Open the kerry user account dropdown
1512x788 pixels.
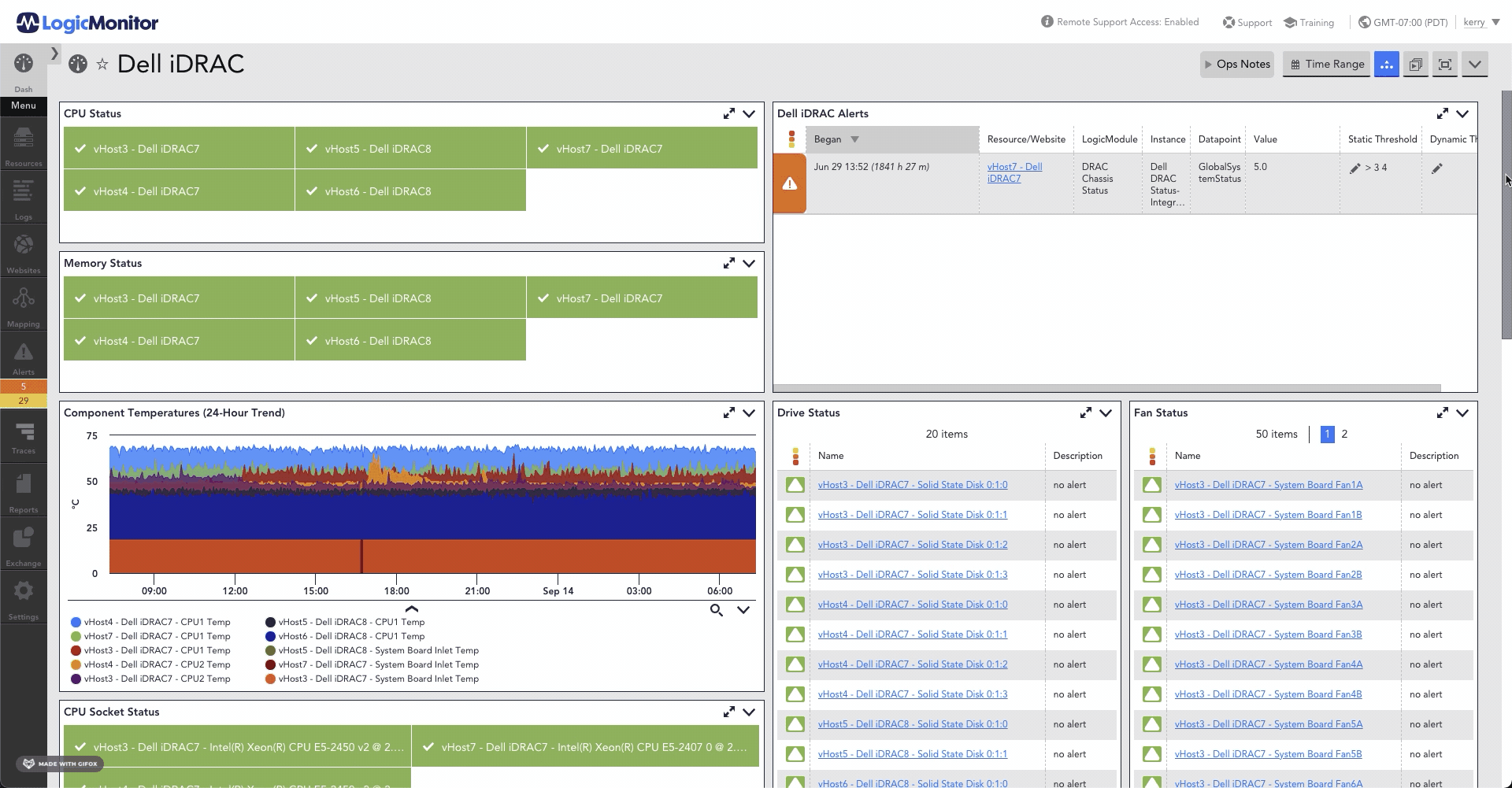1481,23
